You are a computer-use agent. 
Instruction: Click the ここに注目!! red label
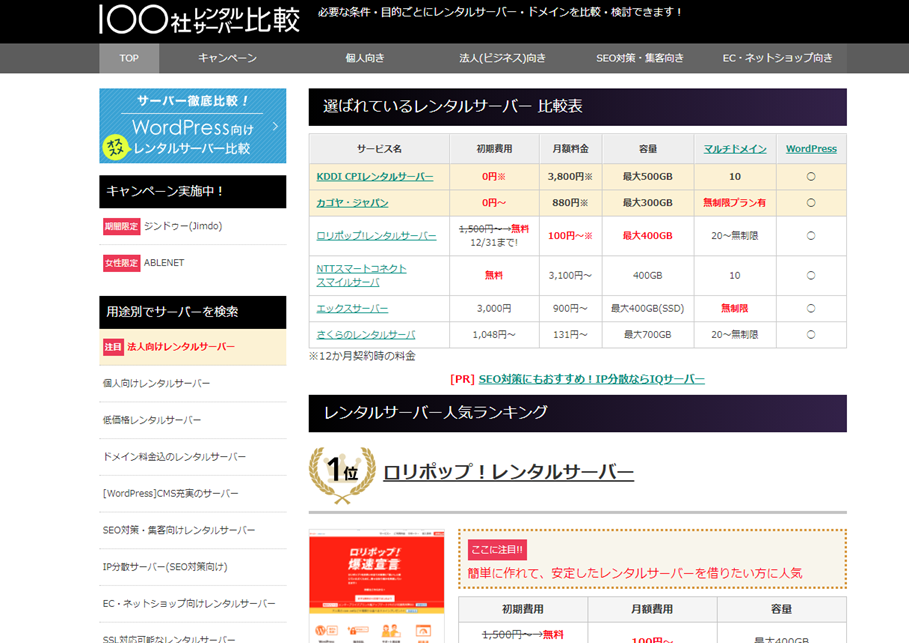coord(497,550)
